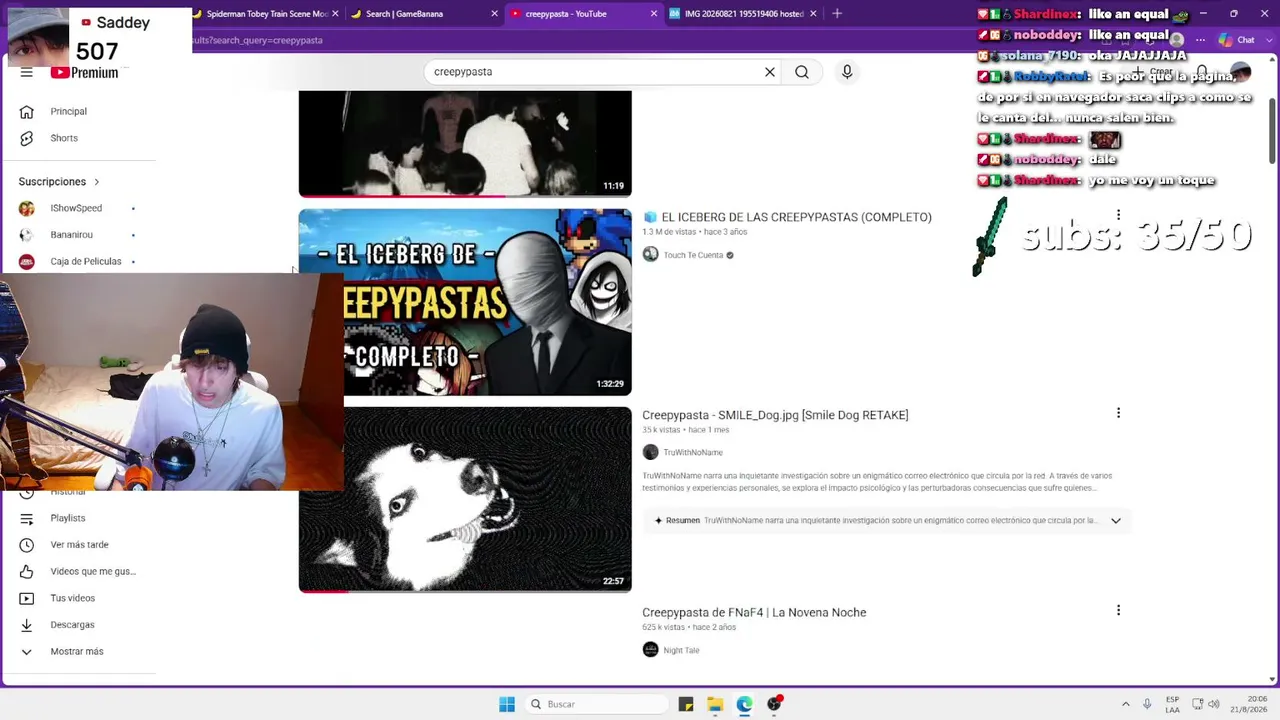The image size is (1280, 720).
Task: Open the Touch Te Cuenta channel name
Action: click(693, 255)
